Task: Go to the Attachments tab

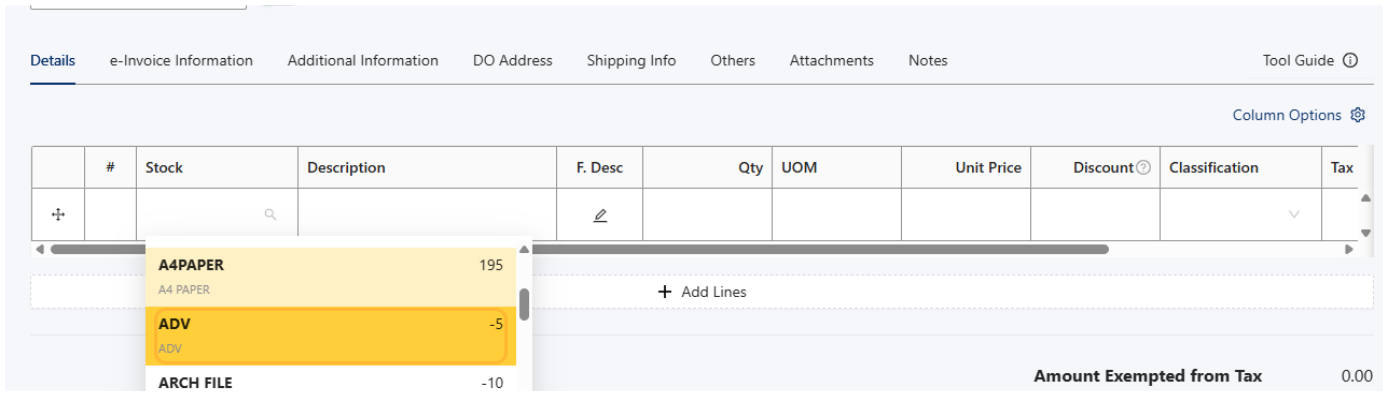Action: click(x=831, y=60)
